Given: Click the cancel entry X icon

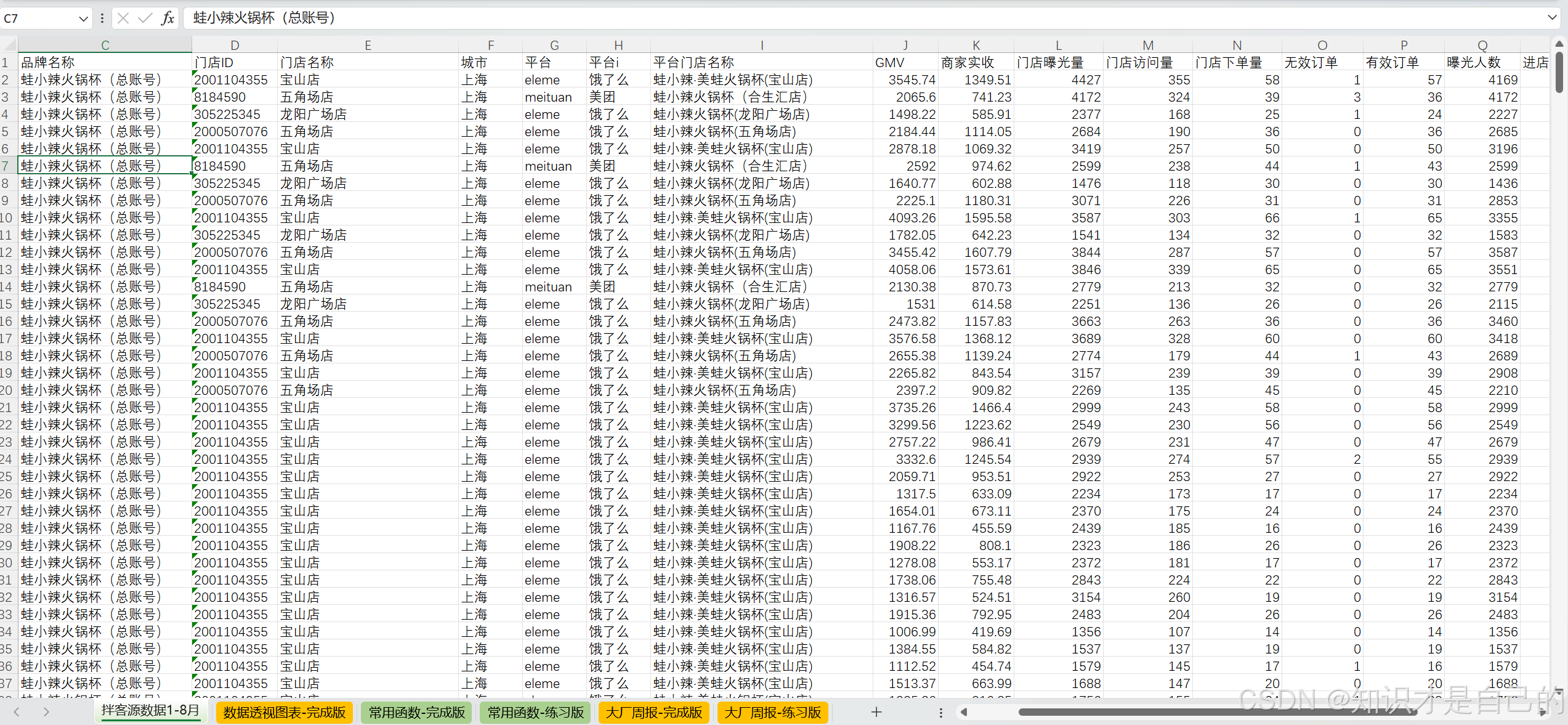Looking at the screenshot, I should coord(123,18).
